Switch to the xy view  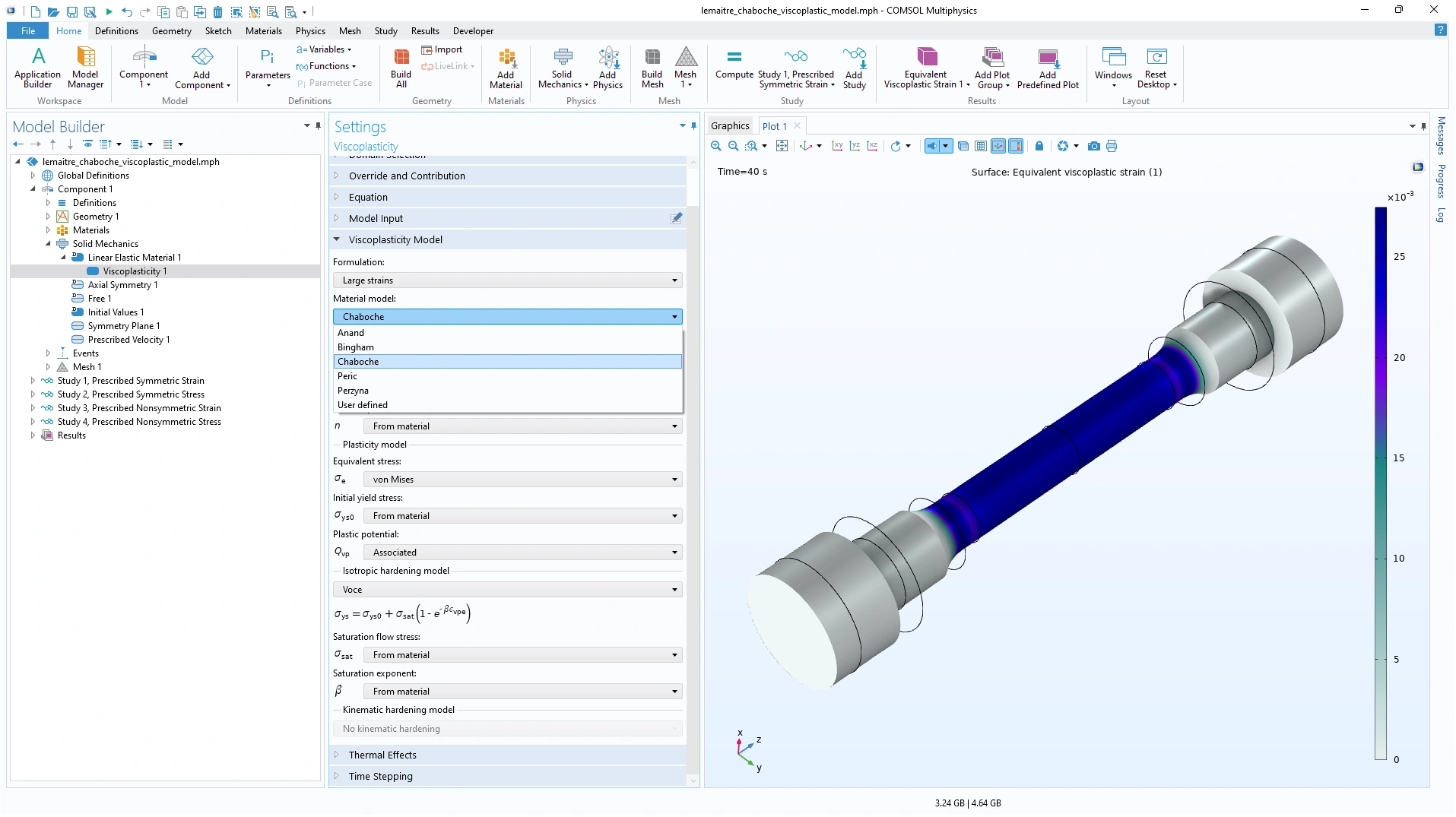(837, 147)
